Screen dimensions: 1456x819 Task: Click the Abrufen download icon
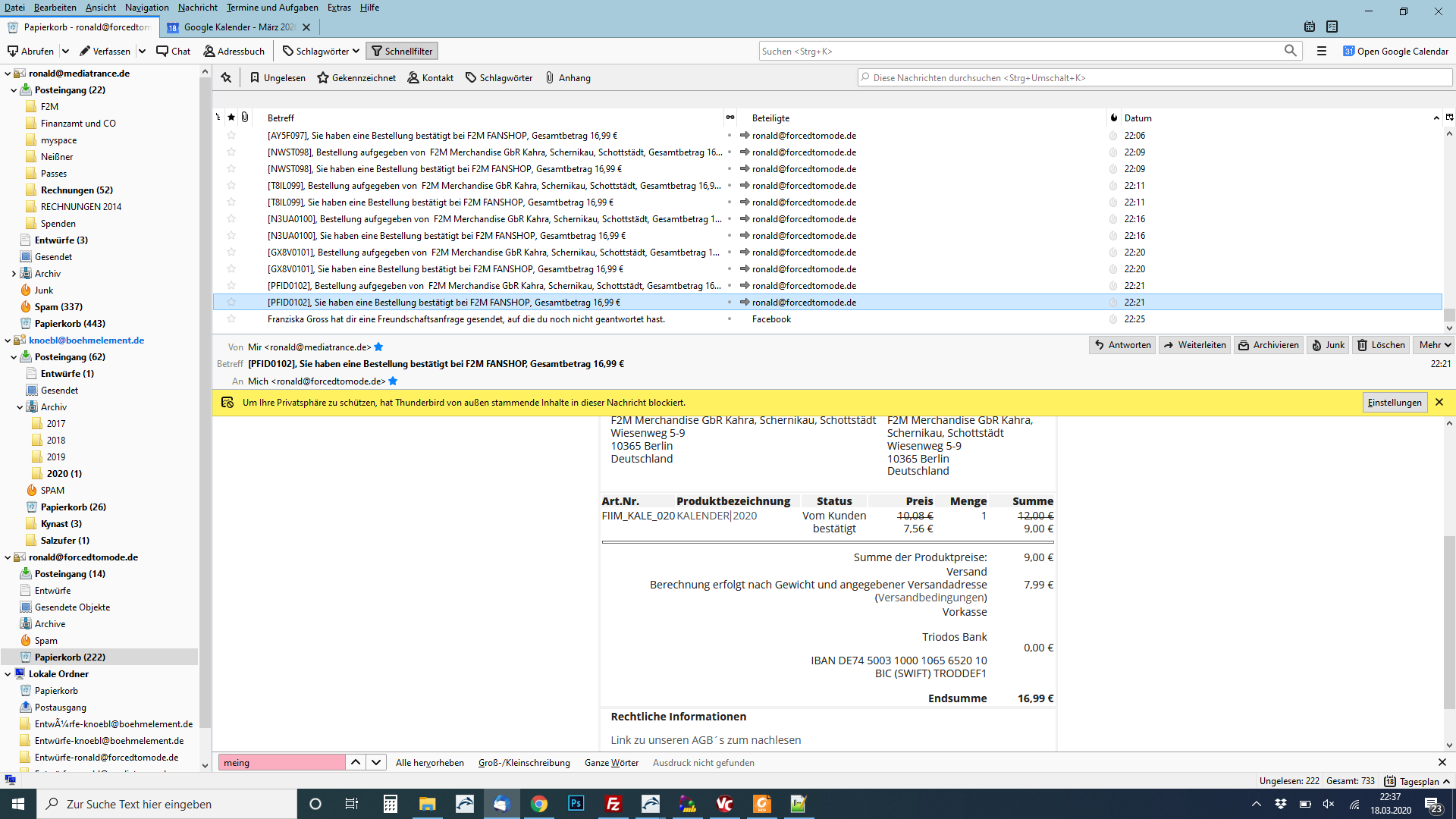coord(13,51)
